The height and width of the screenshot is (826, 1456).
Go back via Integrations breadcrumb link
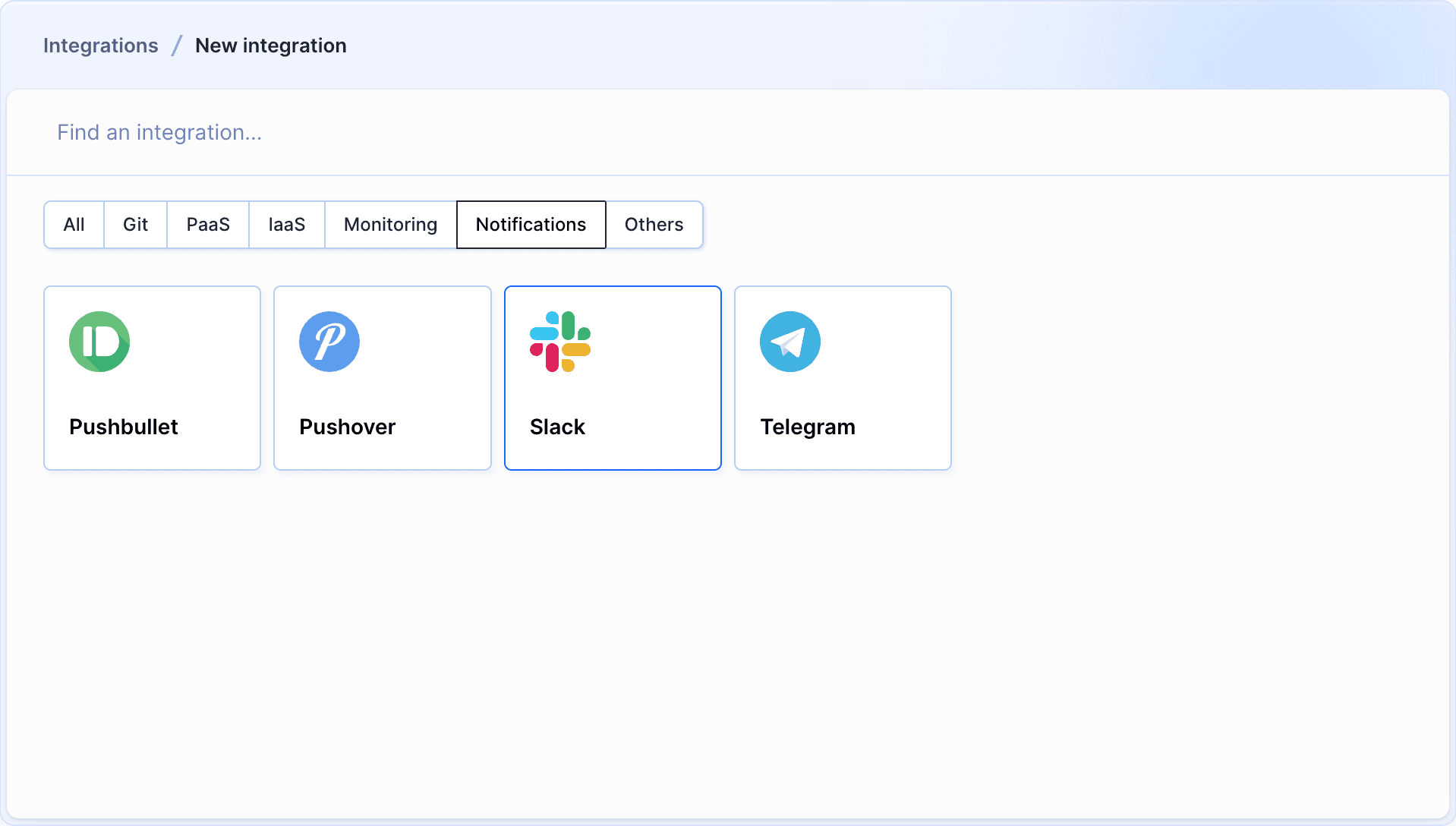click(101, 46)
